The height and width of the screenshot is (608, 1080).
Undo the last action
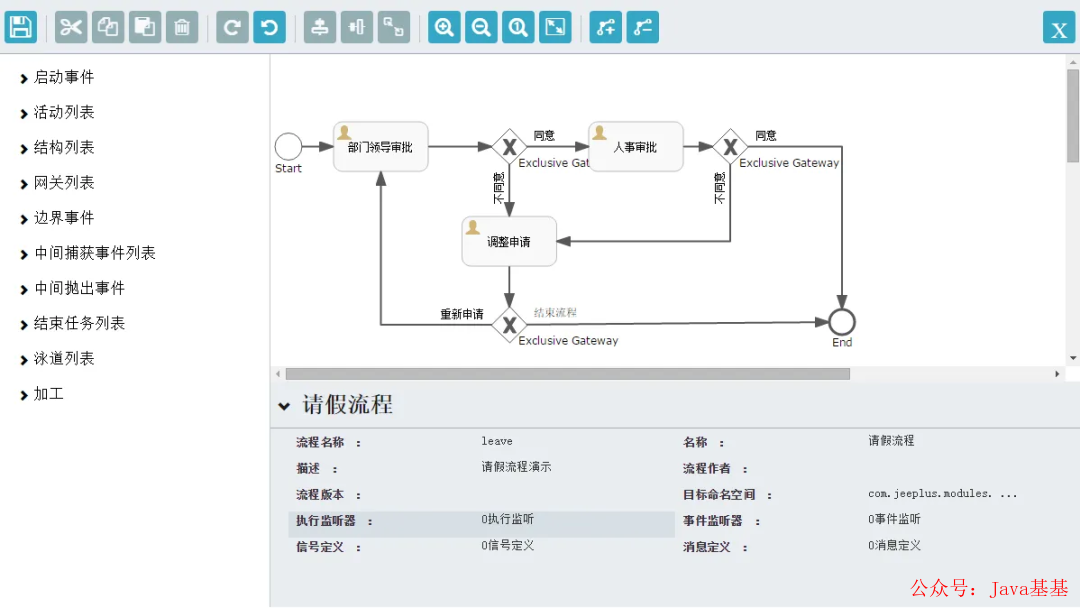coord(269,28)
